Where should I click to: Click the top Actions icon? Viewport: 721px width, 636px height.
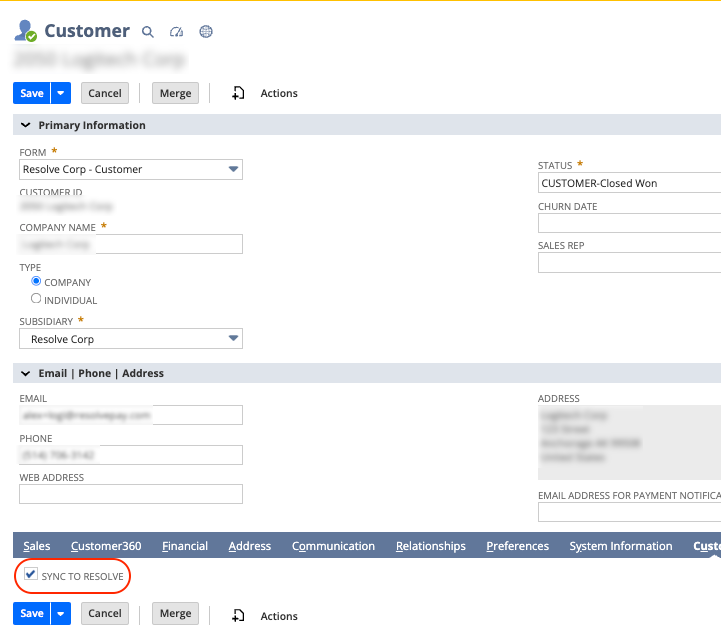238,93
